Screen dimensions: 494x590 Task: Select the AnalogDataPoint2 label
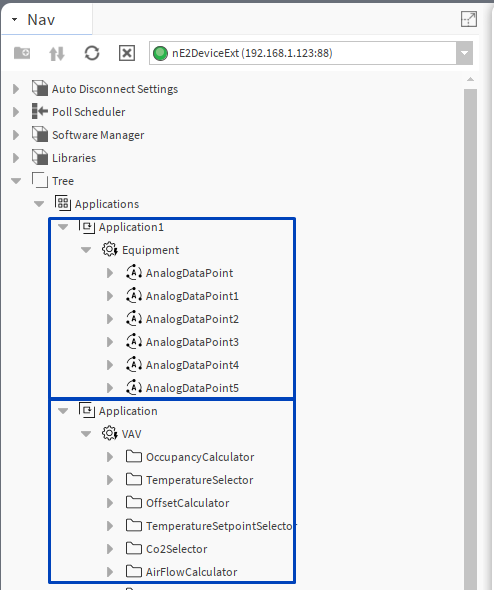[192, 319]
